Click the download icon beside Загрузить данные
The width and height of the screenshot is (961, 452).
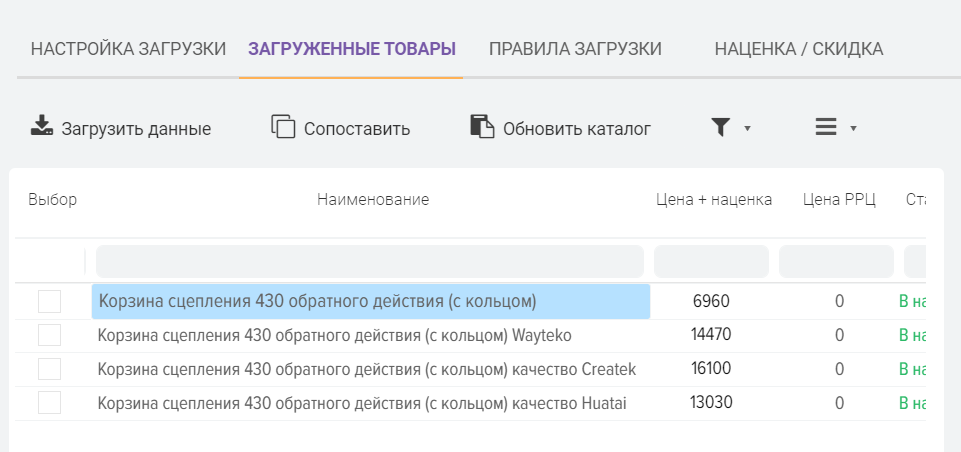point(41,127)
